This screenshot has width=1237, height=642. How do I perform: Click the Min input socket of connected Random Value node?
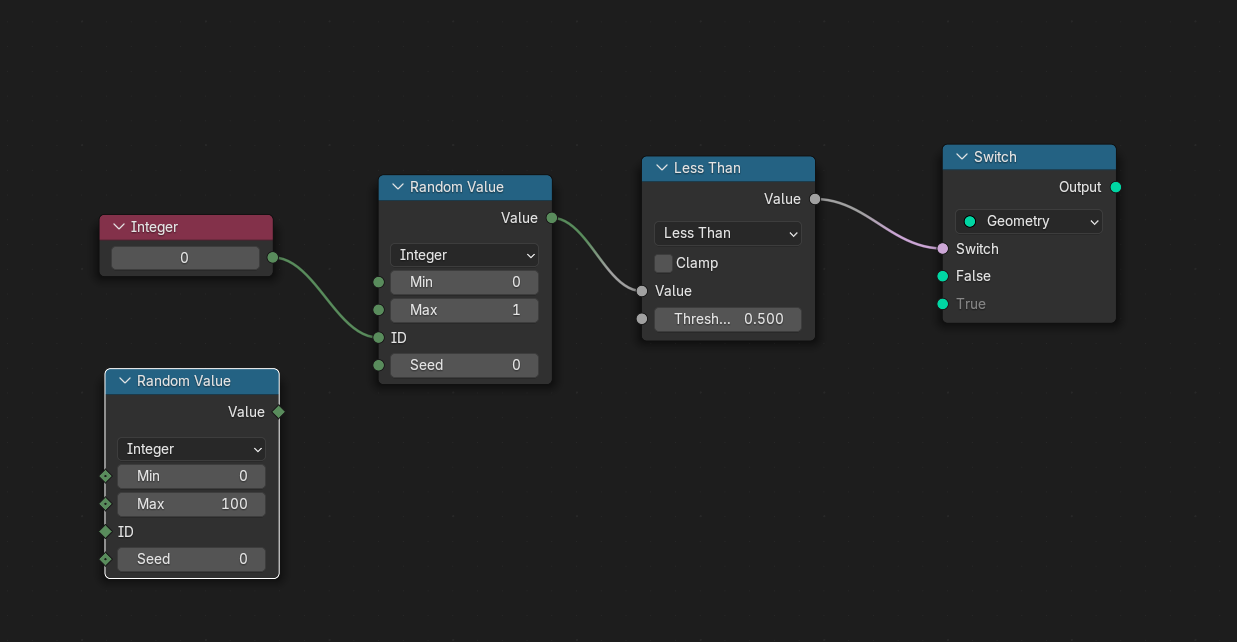tap(378, 282)
